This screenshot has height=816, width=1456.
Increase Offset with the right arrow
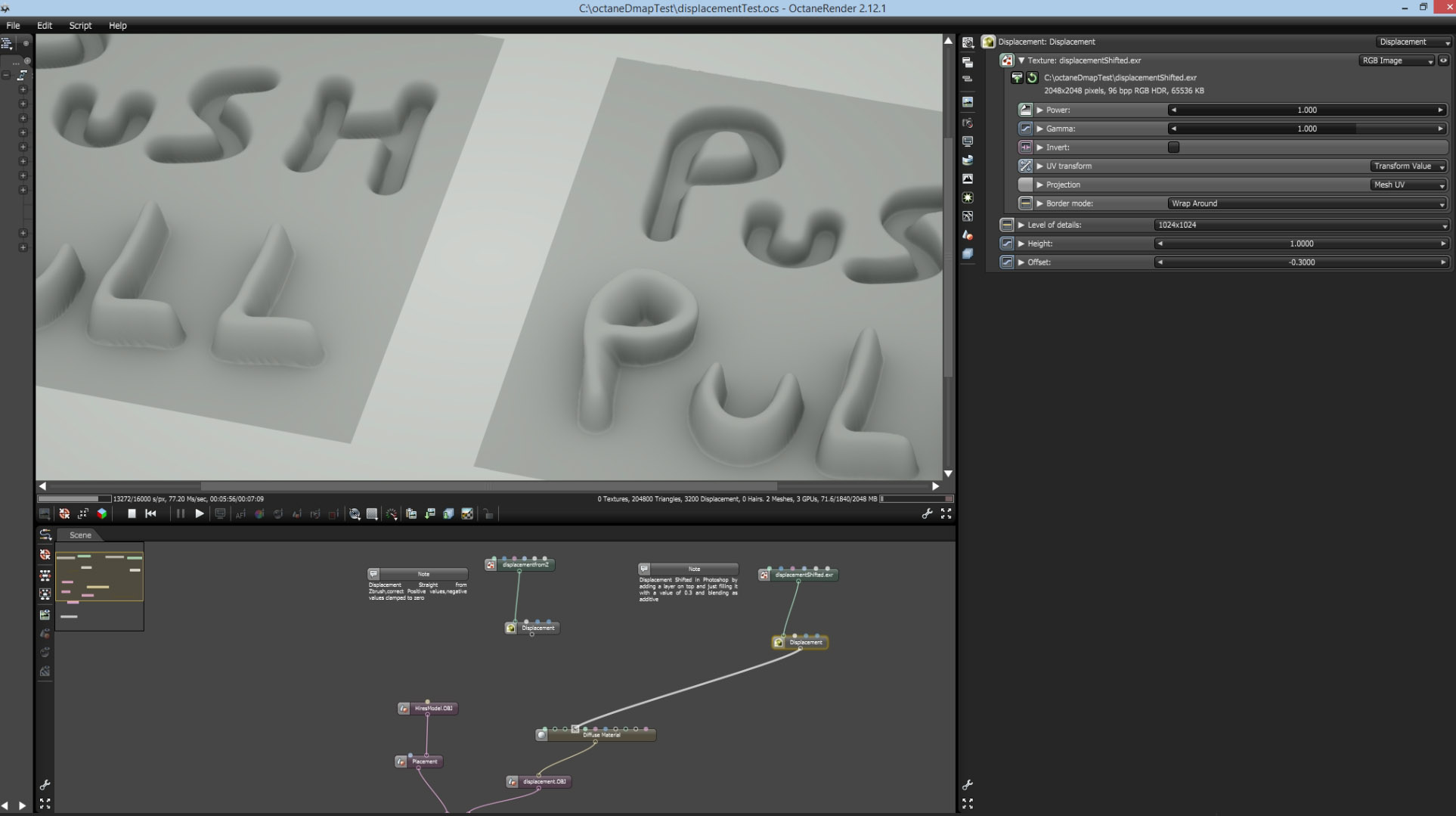[1443, 262]
